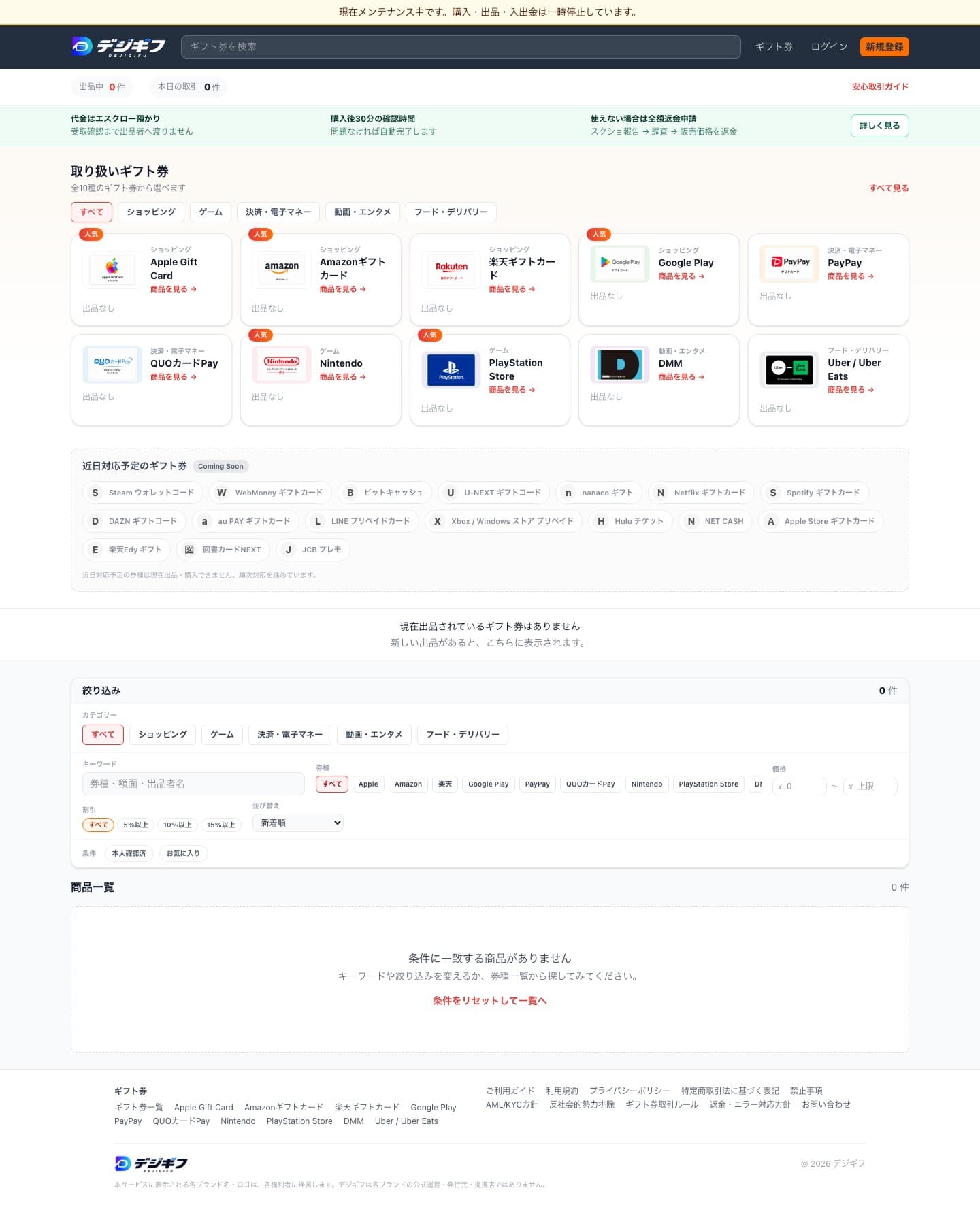
Task: Open the Apple Gift Card thumbnail image
Action: (112, 269)
